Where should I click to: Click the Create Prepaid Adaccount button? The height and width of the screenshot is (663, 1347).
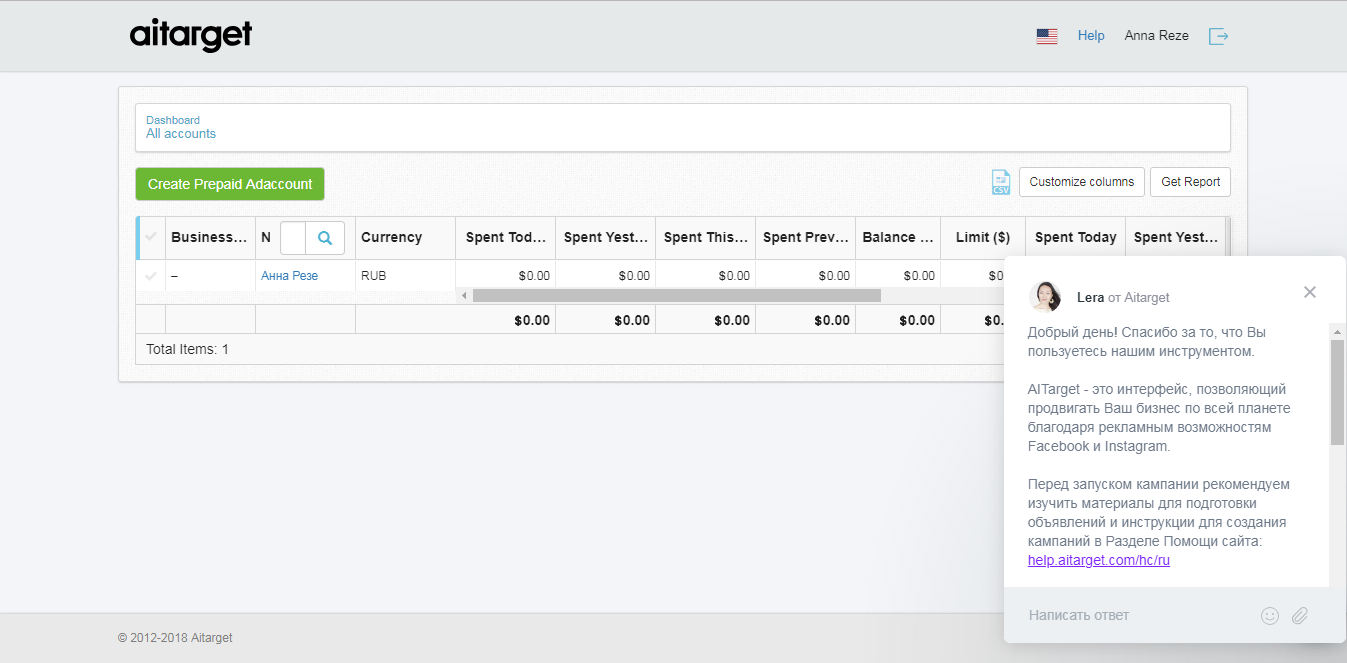pyautogui.click(x=230, y=184)
